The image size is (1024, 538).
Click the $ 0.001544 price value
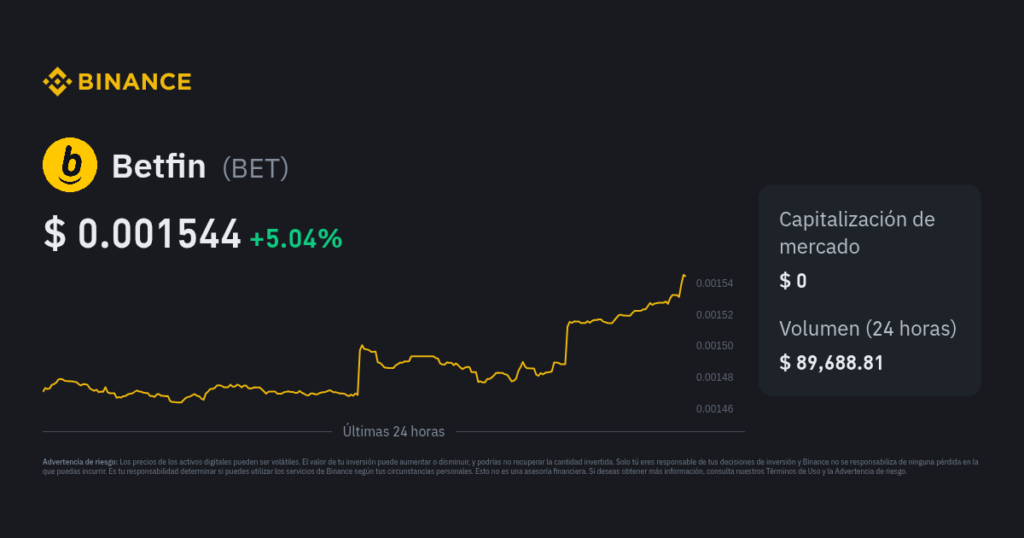142,235
